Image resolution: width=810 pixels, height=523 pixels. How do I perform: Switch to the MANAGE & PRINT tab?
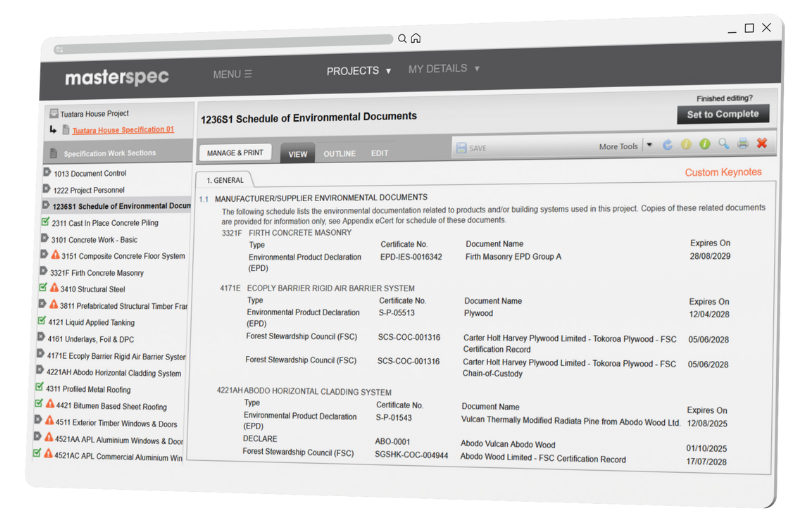pos(235,153)
